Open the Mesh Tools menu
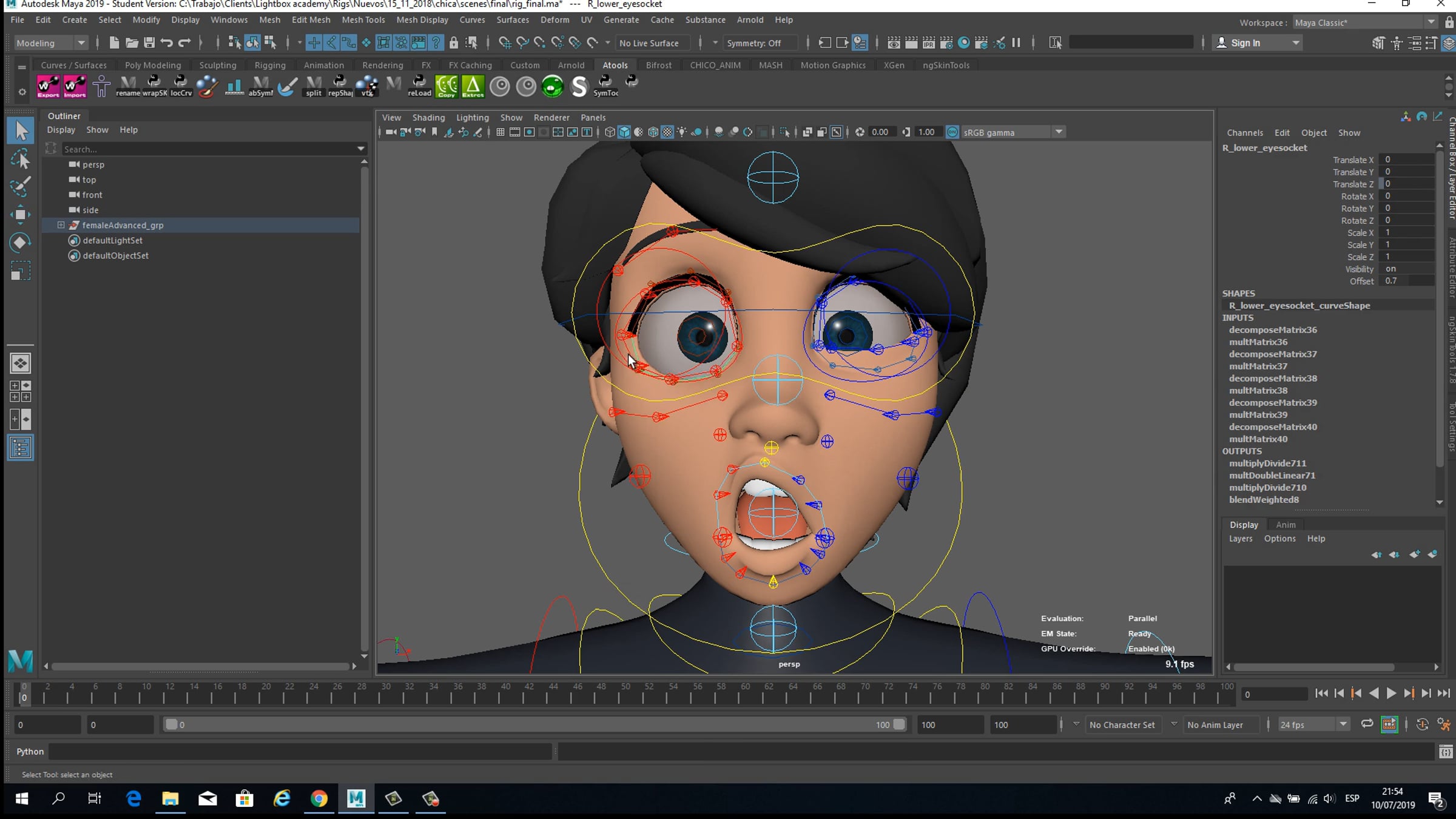 point(363,19)
